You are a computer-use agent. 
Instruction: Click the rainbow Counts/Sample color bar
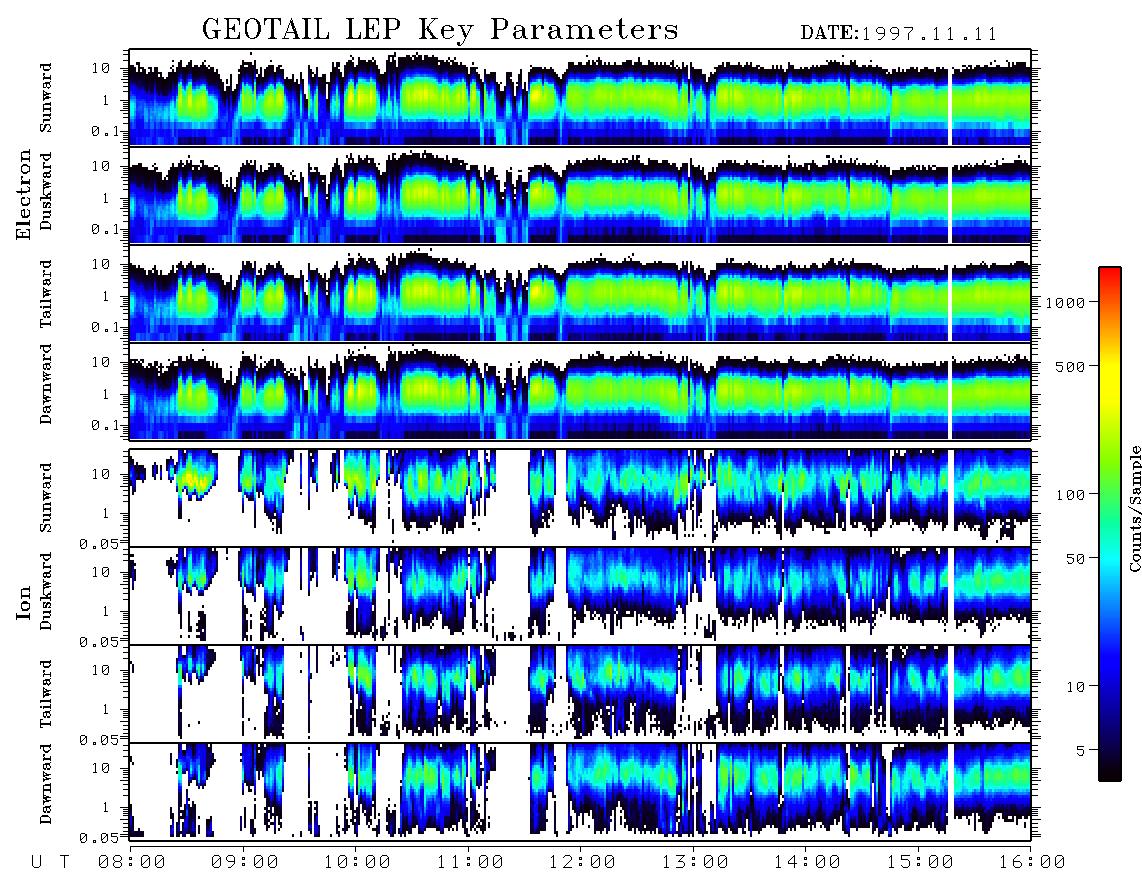(x=1110, y=524)
